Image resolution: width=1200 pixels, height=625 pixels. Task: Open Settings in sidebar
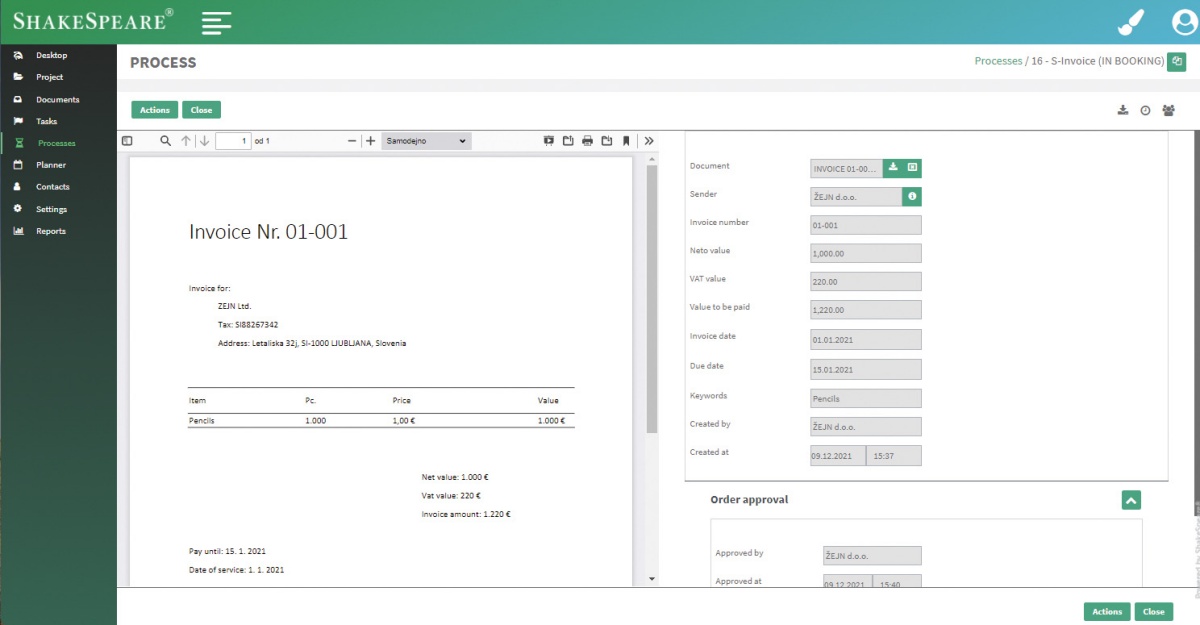(x=51, y=209)
